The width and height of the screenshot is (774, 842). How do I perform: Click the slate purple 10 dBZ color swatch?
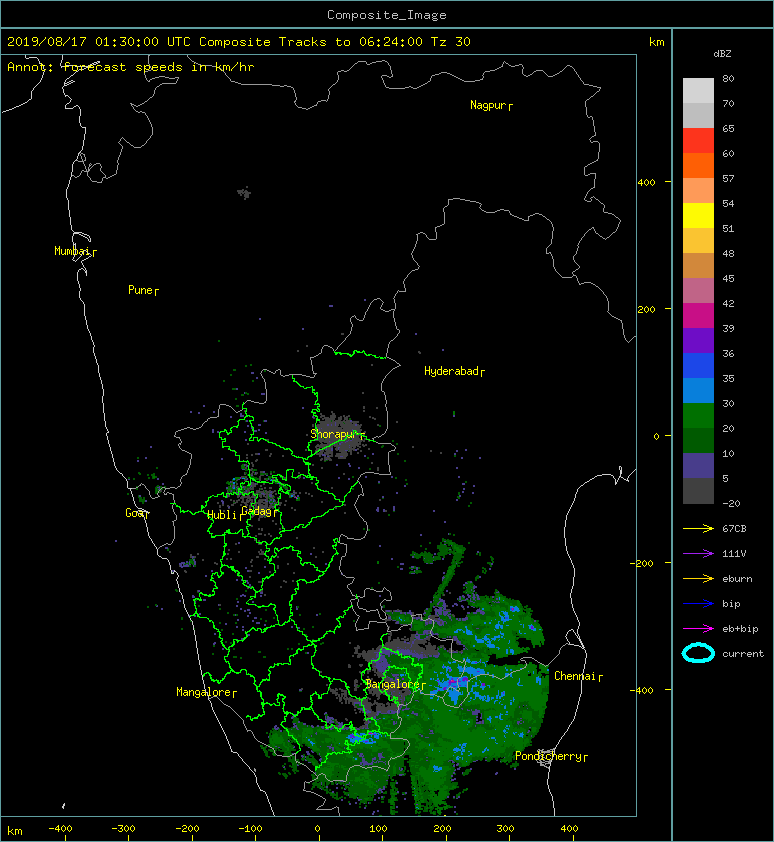[698, 465]
